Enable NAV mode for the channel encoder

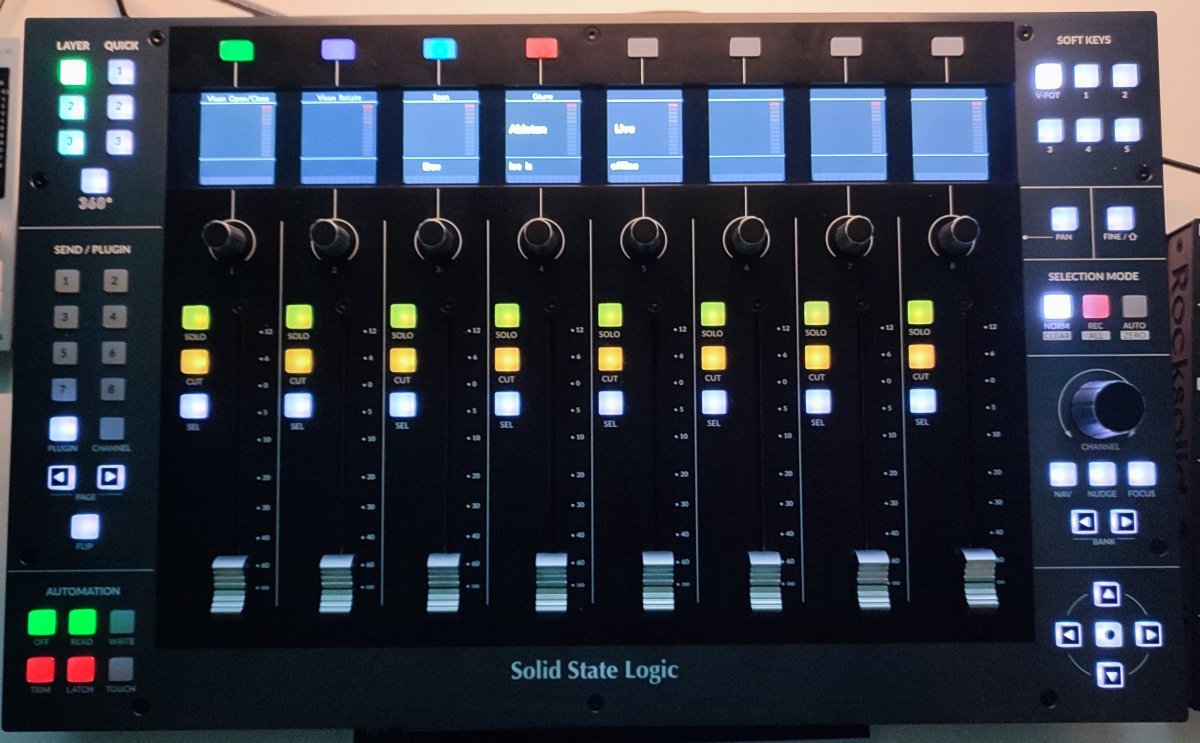pos(1063,474)
